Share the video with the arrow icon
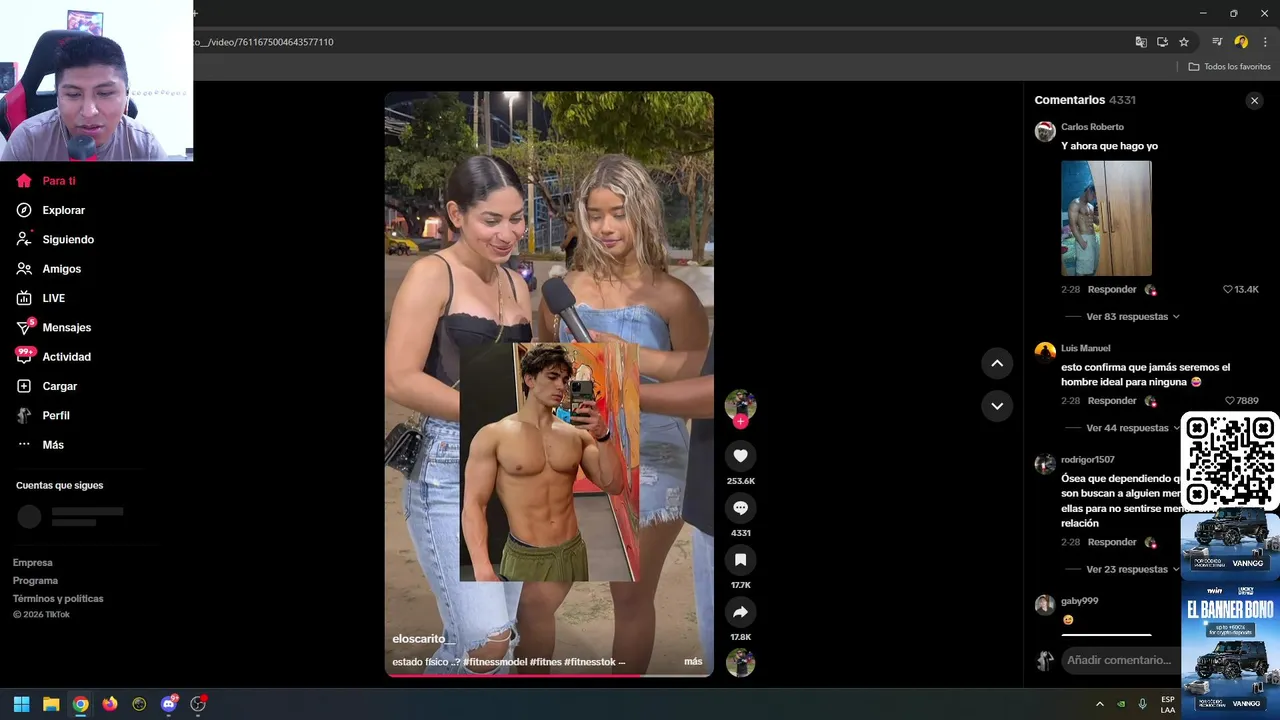The width and height of the screenshot is (1280, 720). [x=740, y=612]
